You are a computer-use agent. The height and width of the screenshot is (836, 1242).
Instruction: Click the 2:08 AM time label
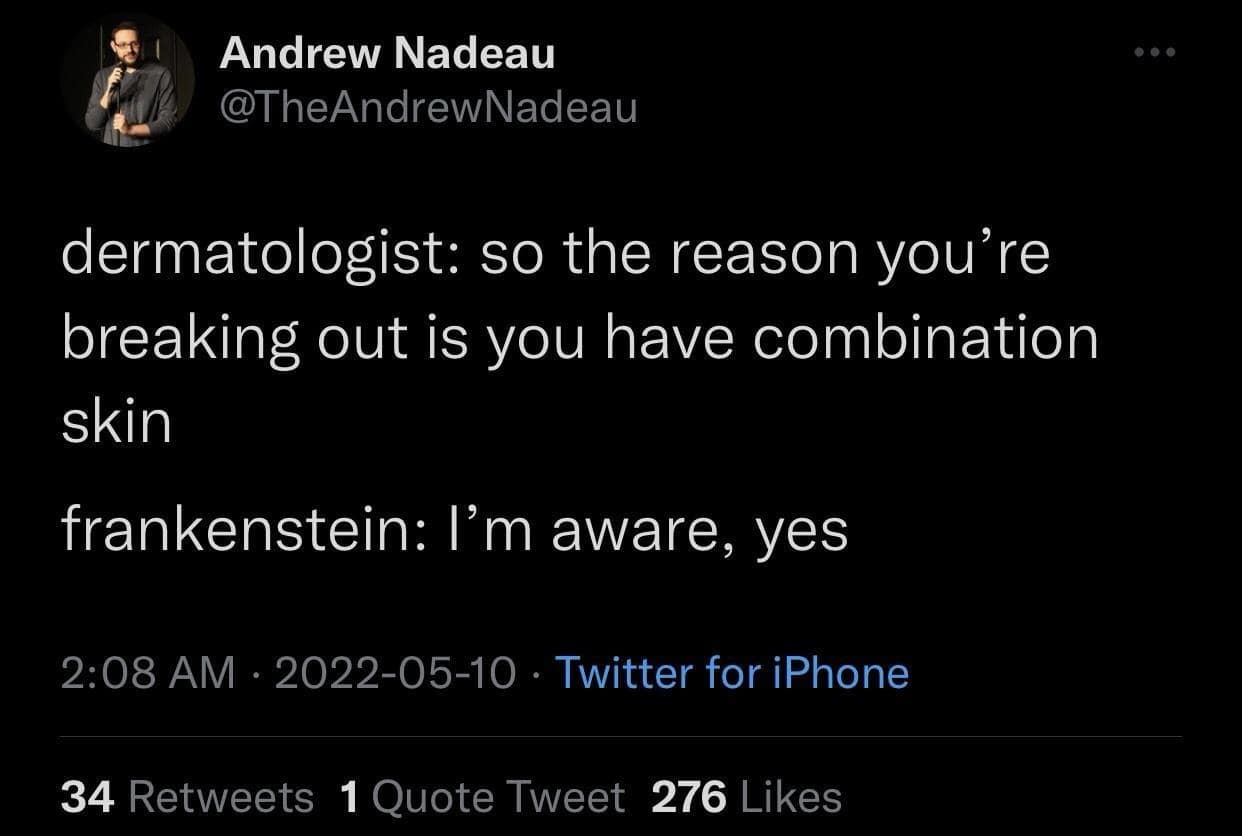coord(140,673)
